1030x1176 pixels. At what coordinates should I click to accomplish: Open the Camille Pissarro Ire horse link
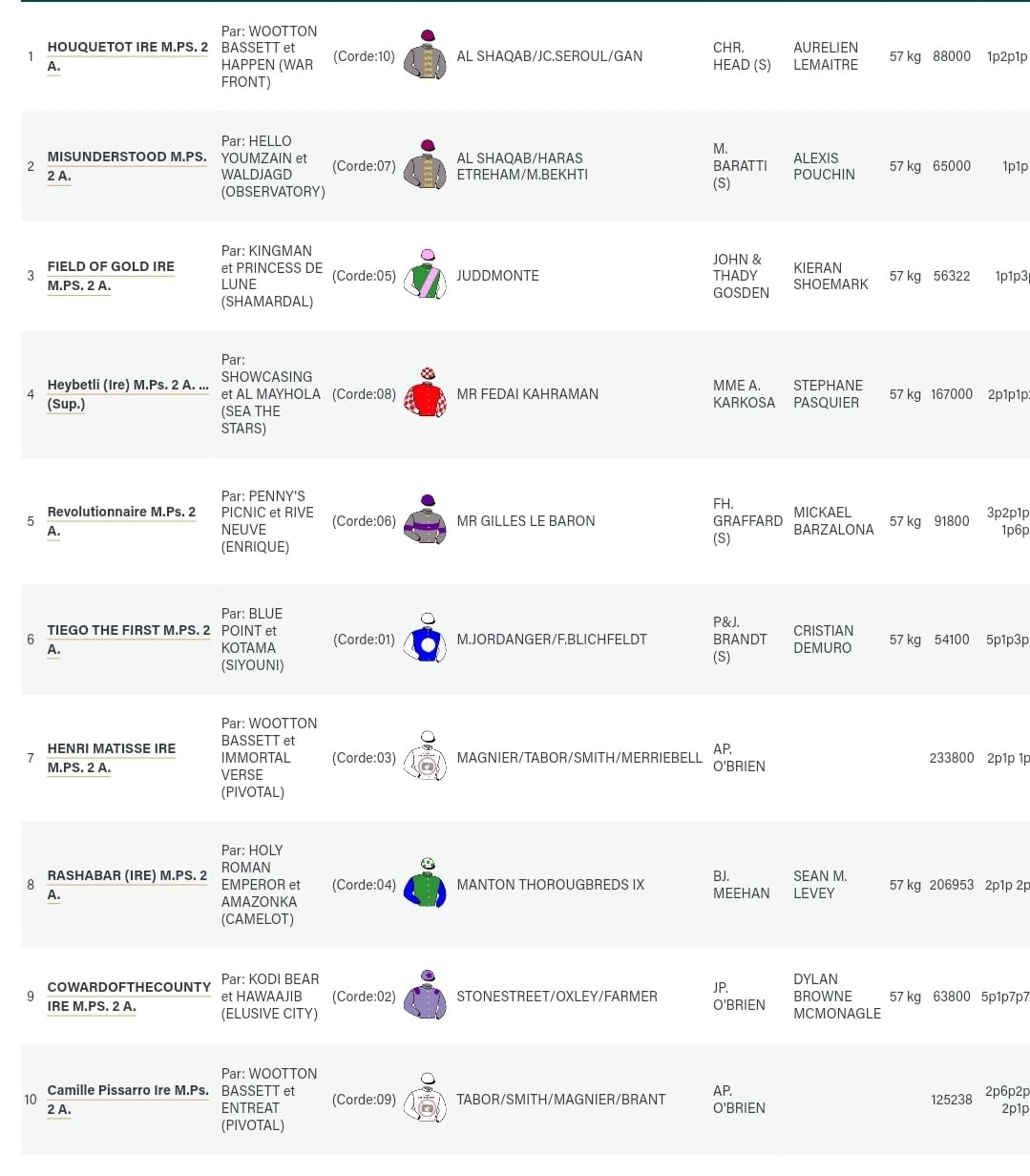(x=128, y=1100)
